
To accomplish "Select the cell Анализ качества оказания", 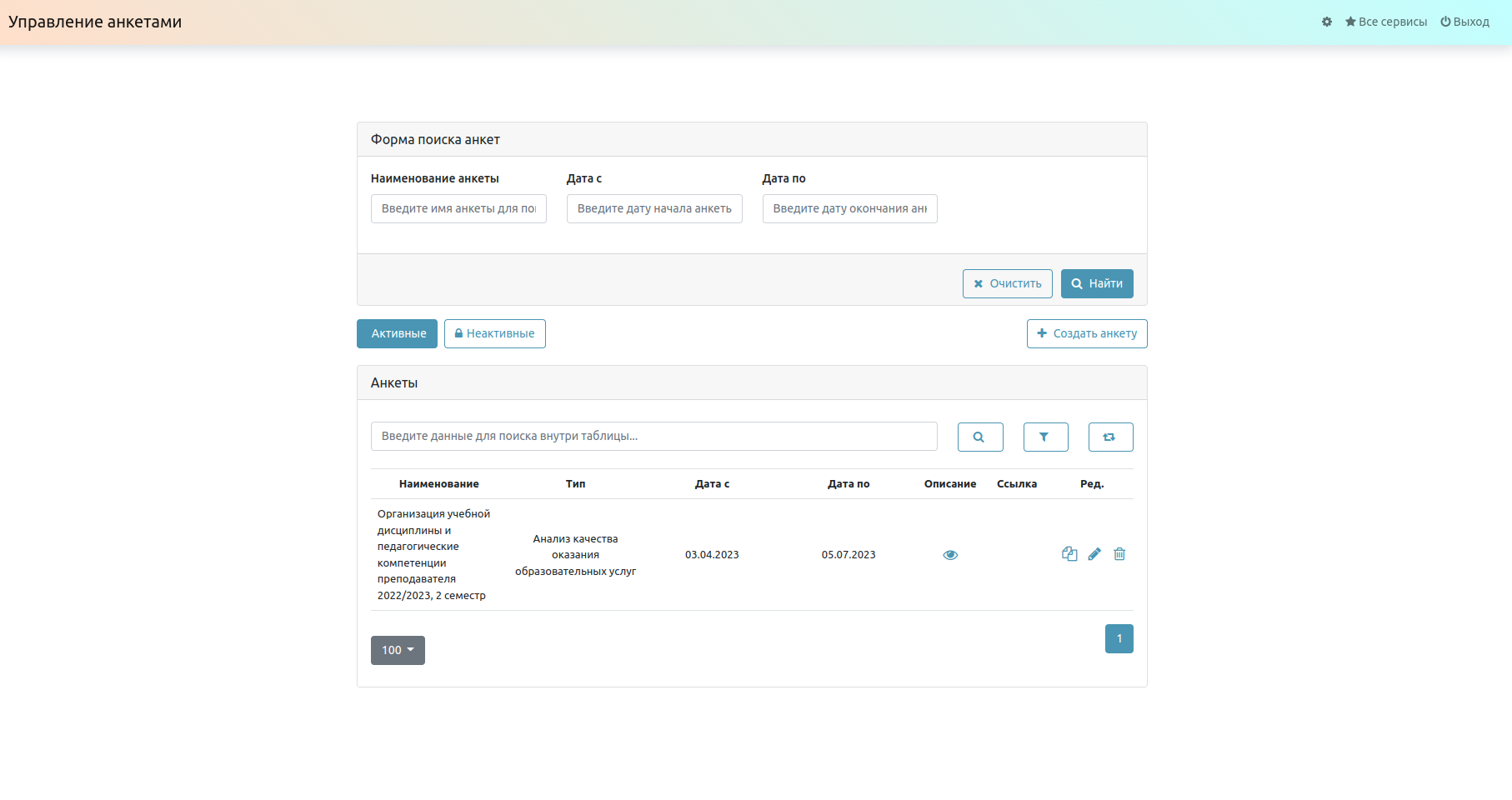I will [x=575, y=554].
